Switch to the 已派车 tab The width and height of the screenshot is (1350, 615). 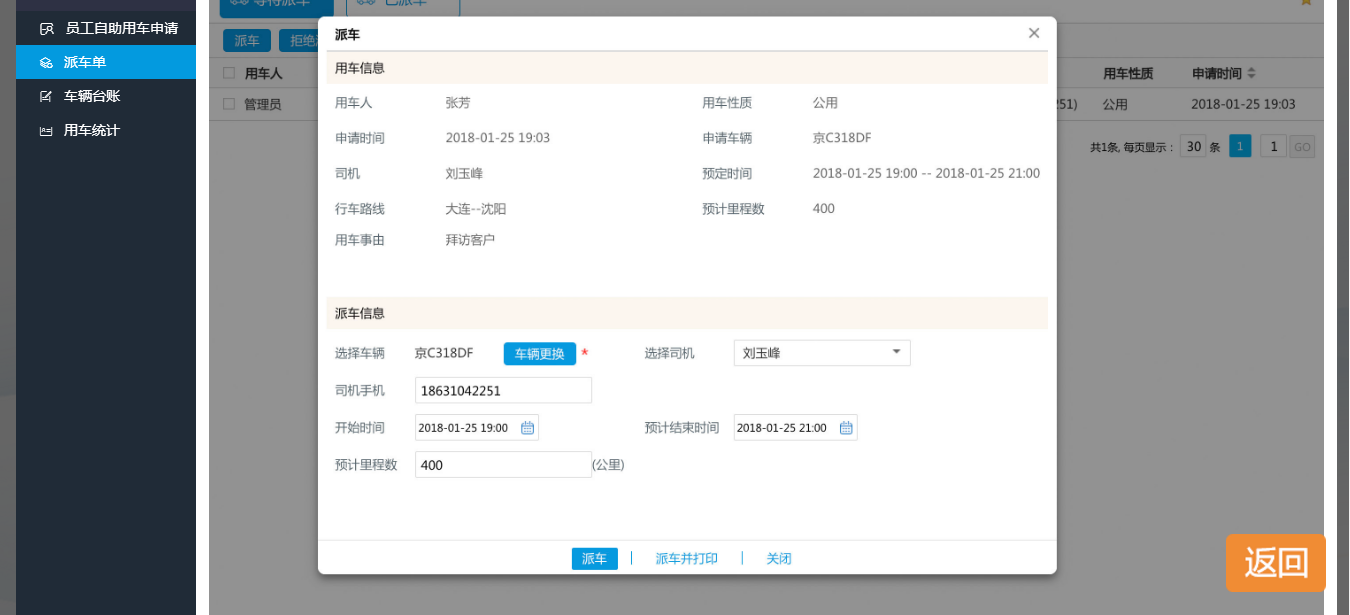pos(404,5)
